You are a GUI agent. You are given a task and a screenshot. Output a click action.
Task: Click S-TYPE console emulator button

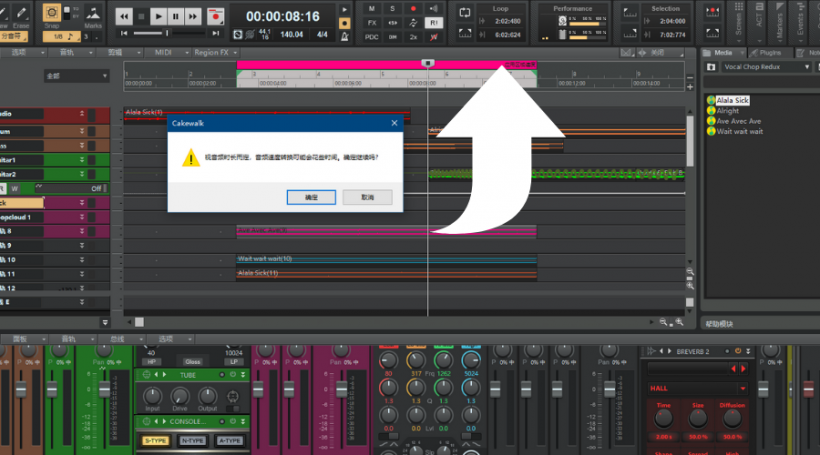tap(155, 441)
